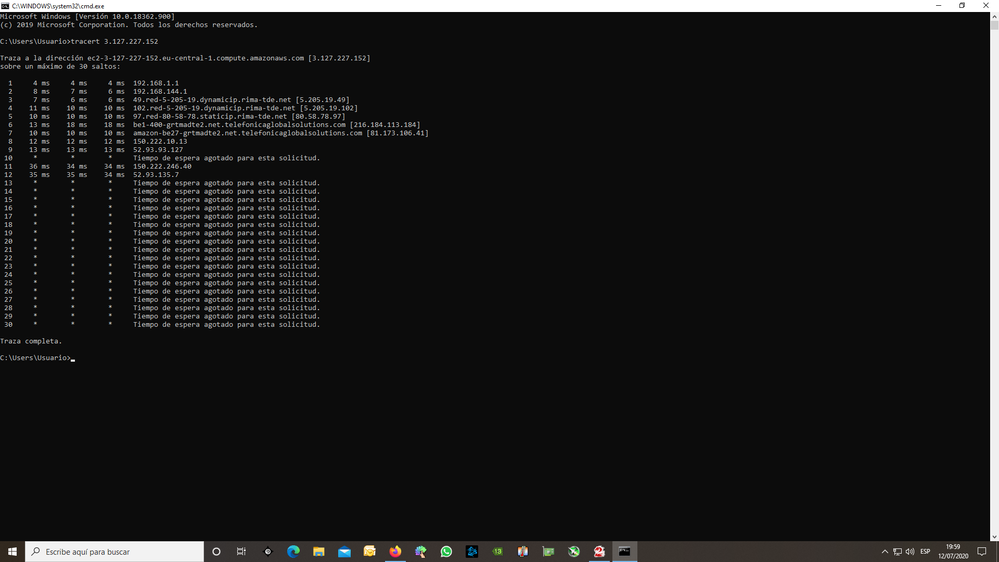Open the volume control in the tray
Image resolution: width=999 pixels, height=562 pixels.
[x=909, y=551]
